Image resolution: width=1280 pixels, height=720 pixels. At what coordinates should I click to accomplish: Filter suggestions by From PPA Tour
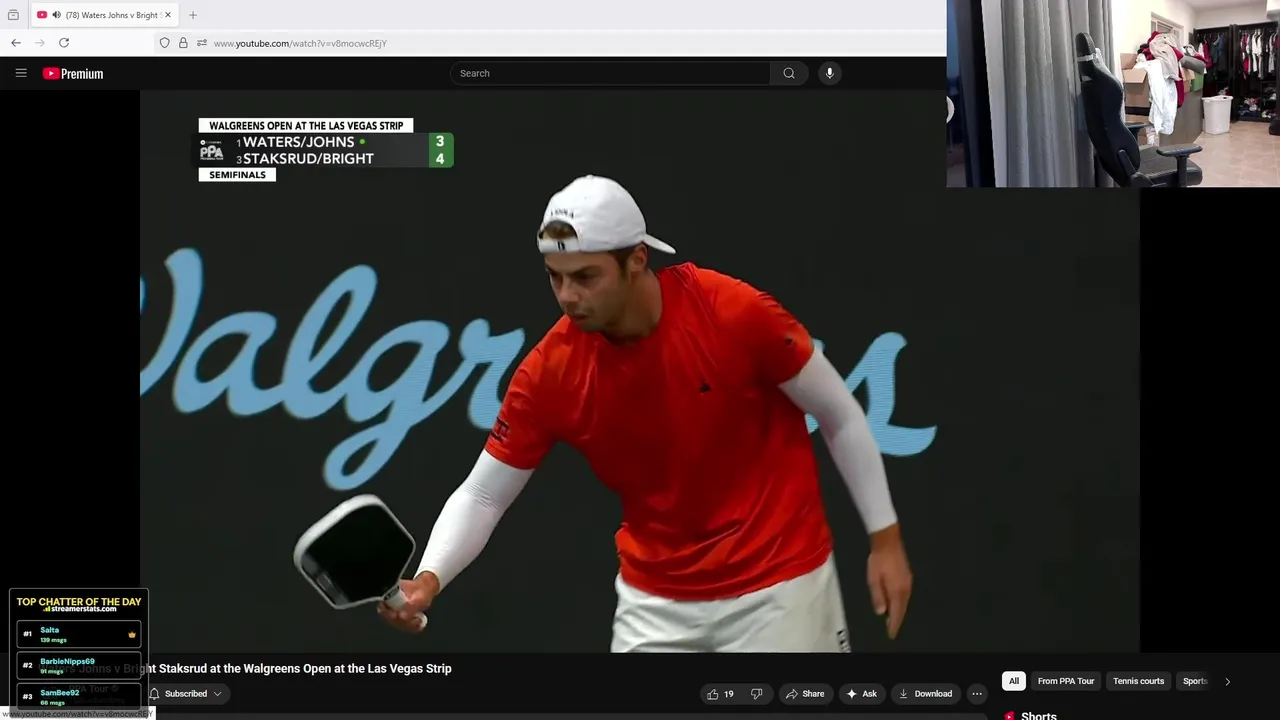pos(1066,681)
